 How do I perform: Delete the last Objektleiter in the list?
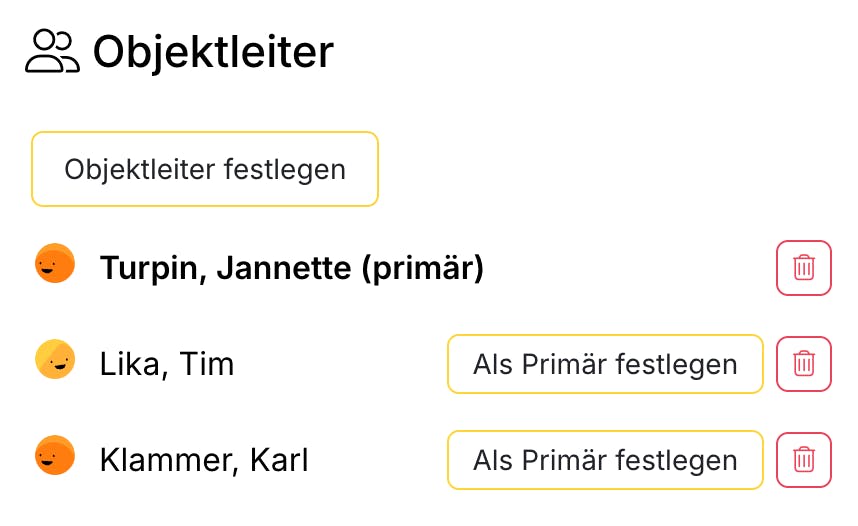[x=803, y=460]
